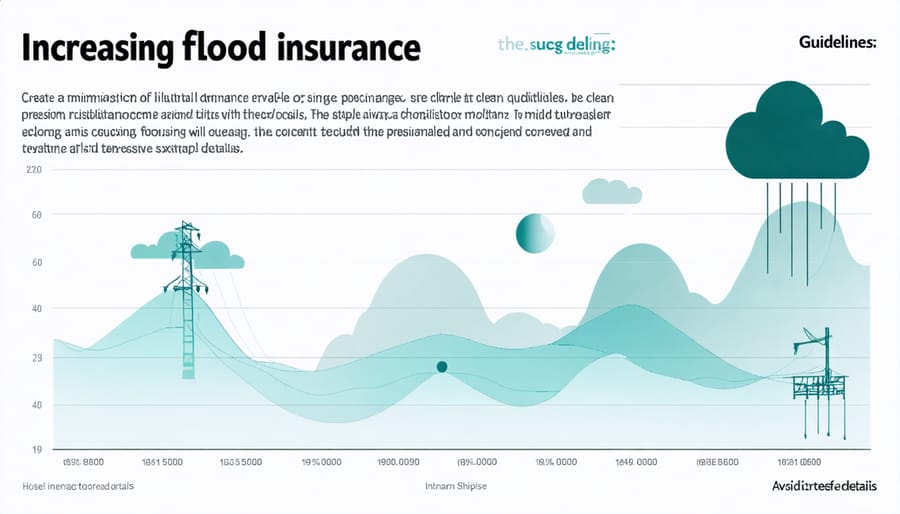Image resolution: width=900 pixels, height=514 pixels.
Task: Select the "Guidelines:" heading
Action: (838, 43)
